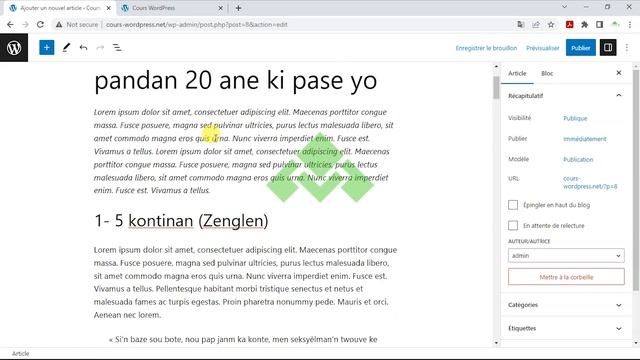Image resolution: width=640 pixels, height=360 pixels.
Task: Click the paragraph ending "Aenean nec lorem."
Action: pos(245,282)
